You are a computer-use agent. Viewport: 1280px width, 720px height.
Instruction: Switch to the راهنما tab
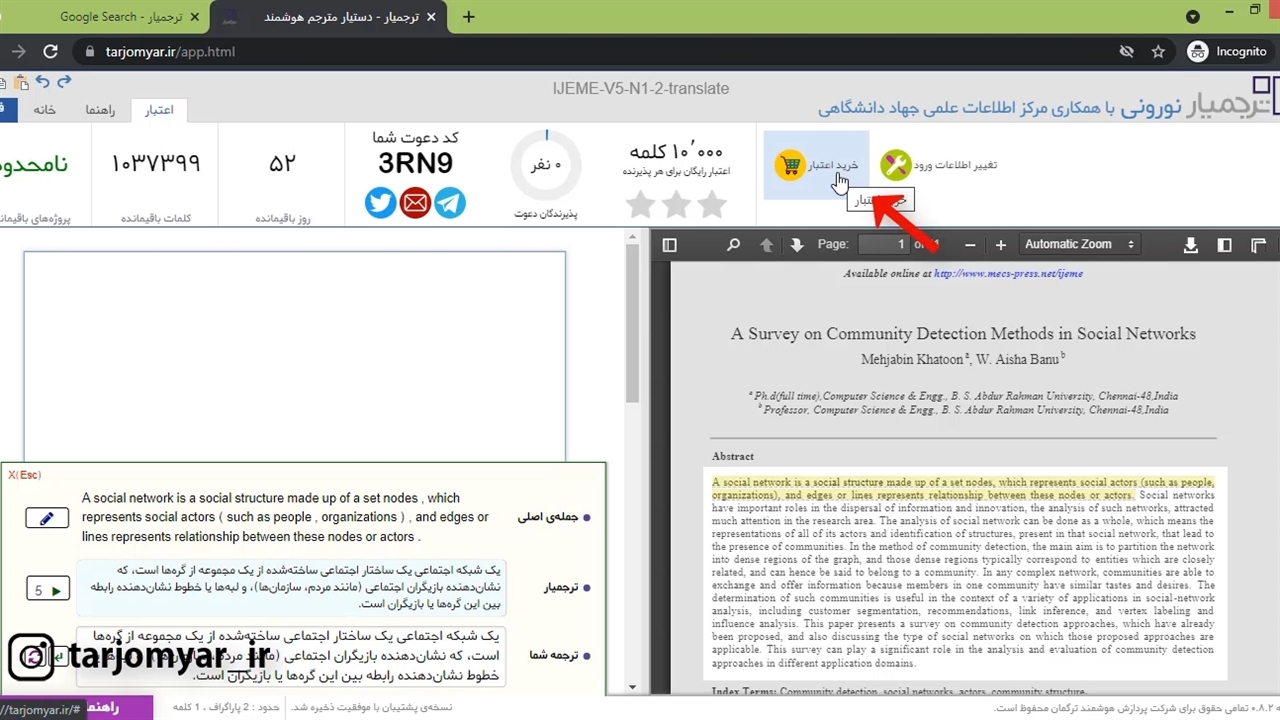click(100, 110)
